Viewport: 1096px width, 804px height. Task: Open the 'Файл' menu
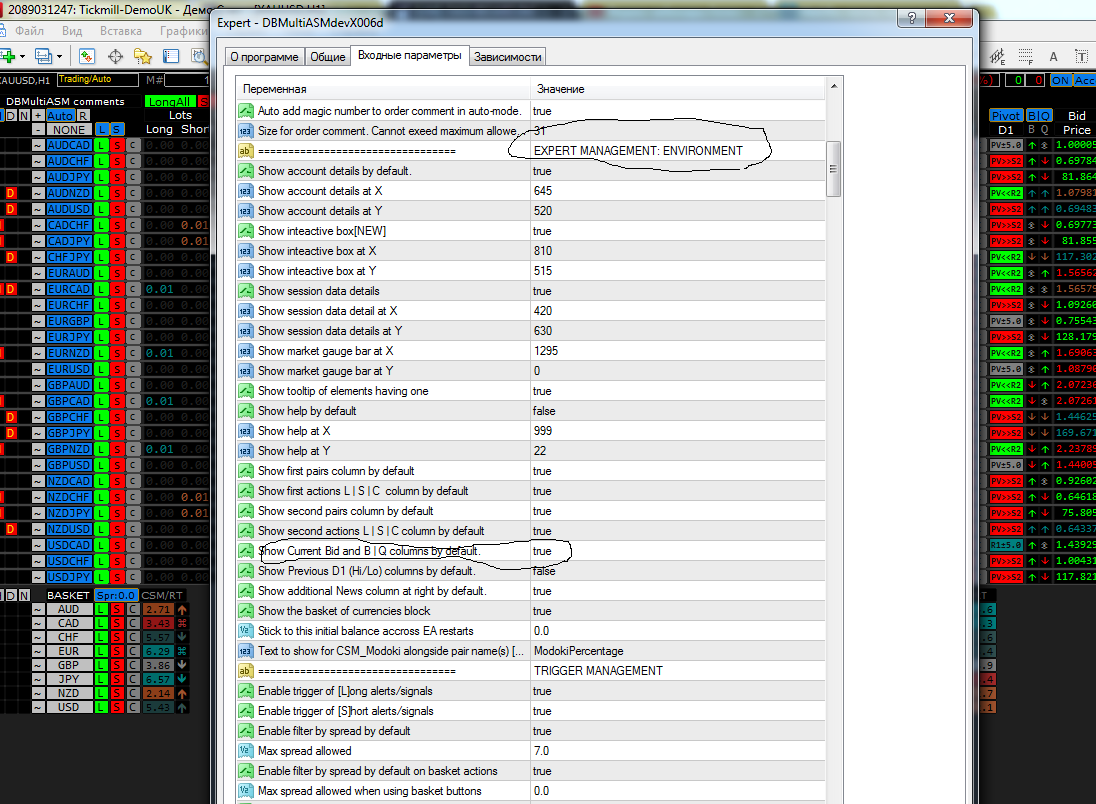29,31
